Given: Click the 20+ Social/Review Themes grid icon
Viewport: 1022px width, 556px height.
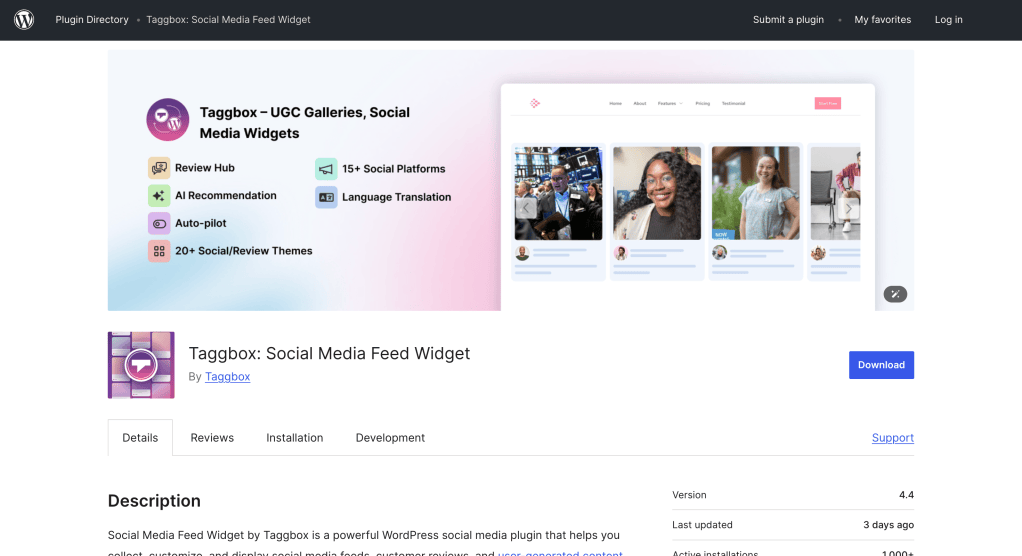Looking at the screenshot, I should (159, 251).
